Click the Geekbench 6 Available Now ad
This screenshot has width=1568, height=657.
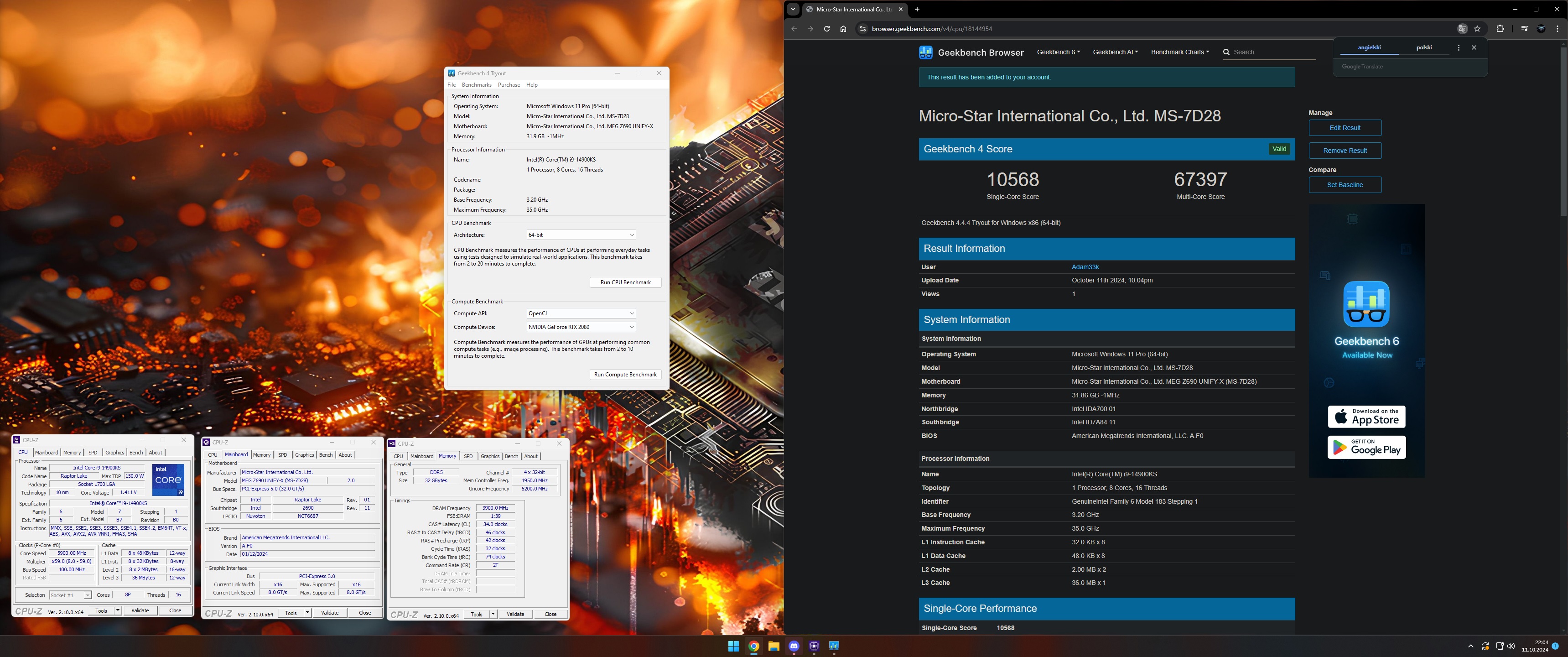click(1366, 341)
